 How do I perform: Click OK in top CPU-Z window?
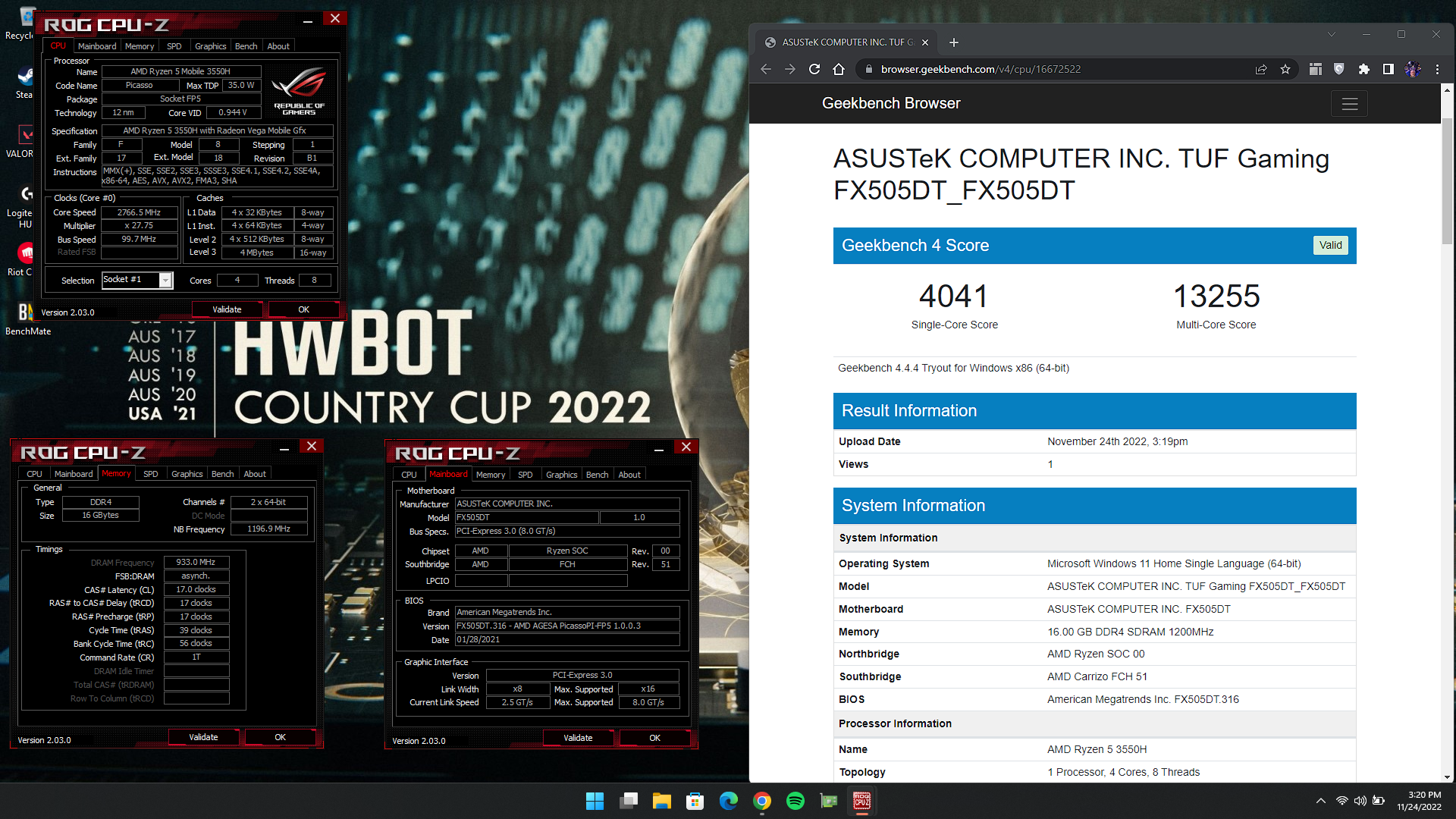click(x=303, y=309)
